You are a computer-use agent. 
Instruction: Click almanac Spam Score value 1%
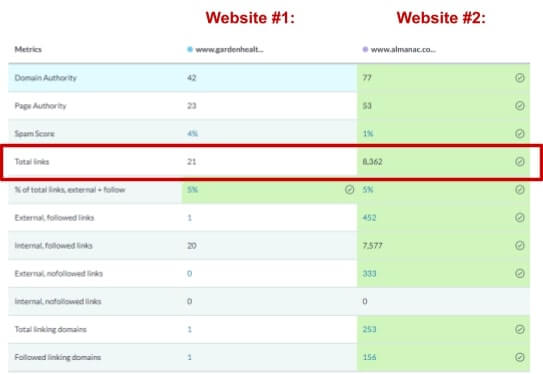(x=368, y=134)
